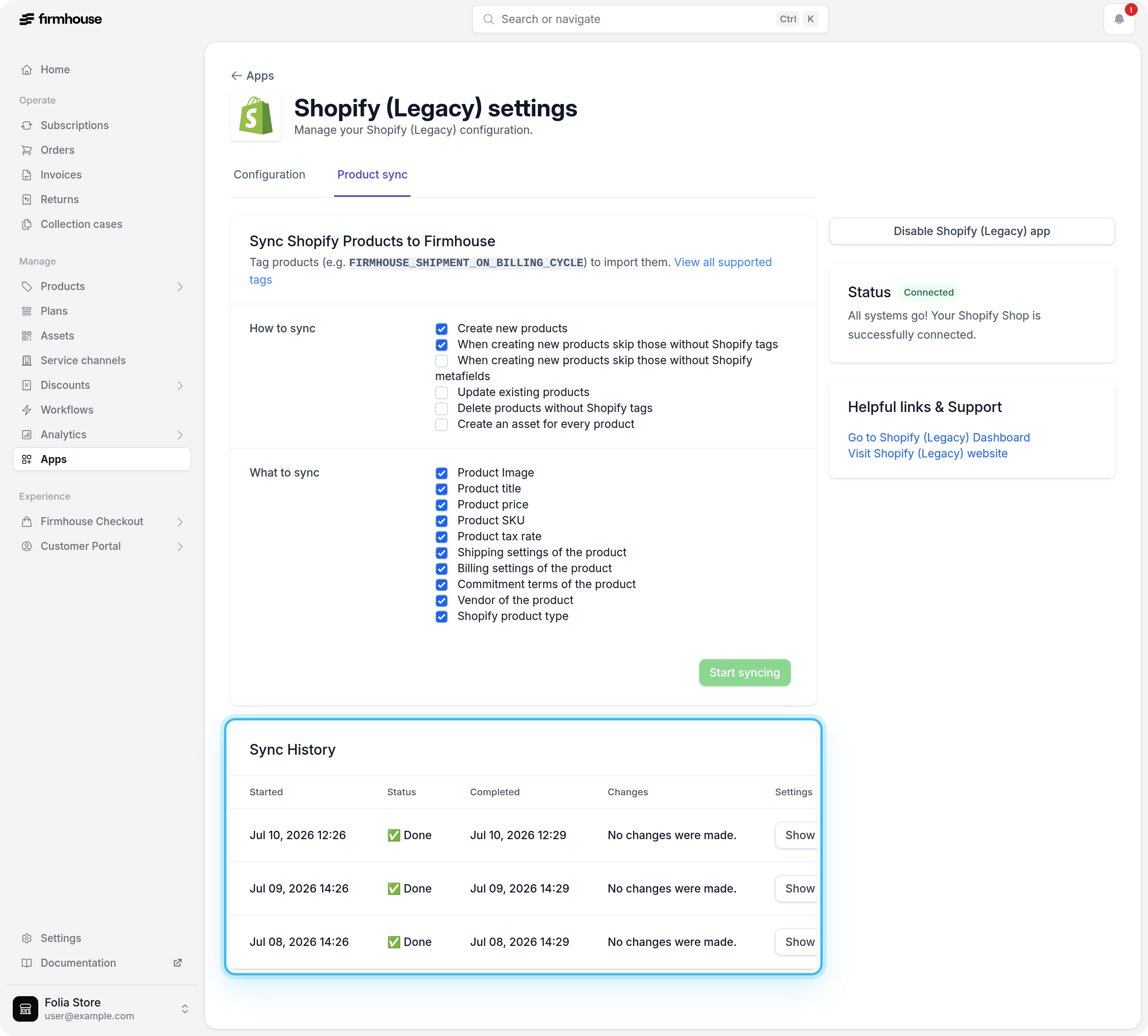Click the Settings gear icon
1148x1036 pixels.
coord(27,938)
